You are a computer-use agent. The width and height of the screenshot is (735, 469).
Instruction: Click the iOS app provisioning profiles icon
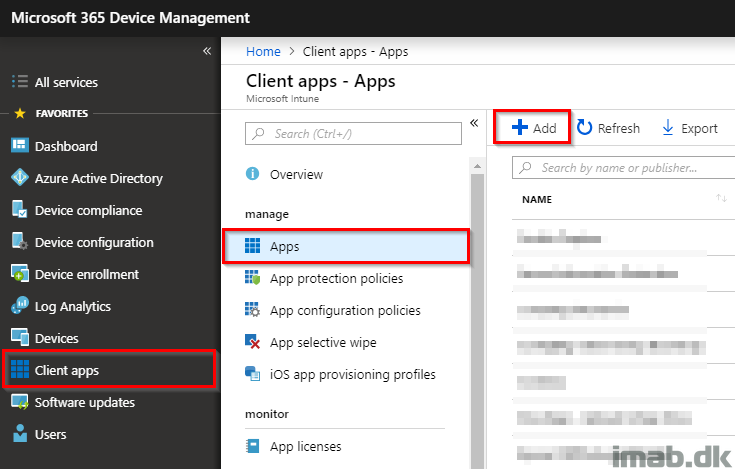pos(252,373)
